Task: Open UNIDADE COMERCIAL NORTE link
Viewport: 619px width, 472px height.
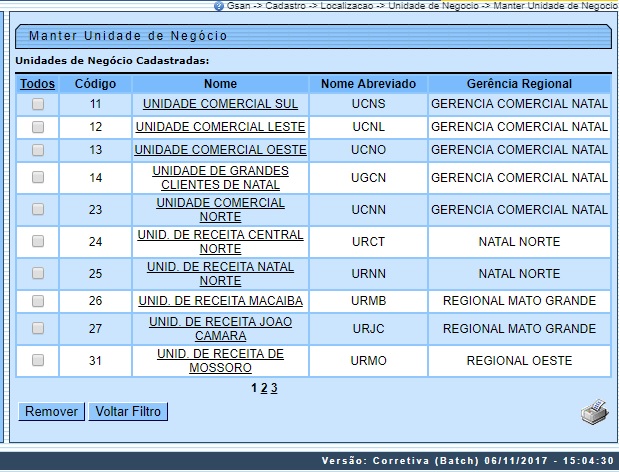Action: (x=220, y=210)
